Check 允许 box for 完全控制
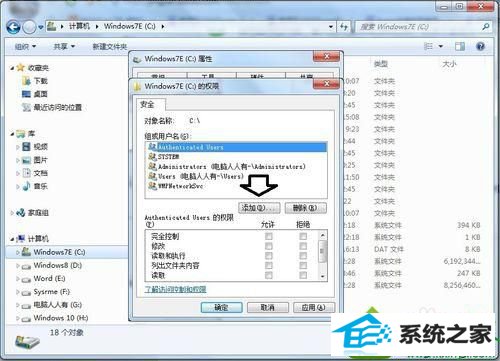Screen dimensions: 500x361 click(x=269, y=236)
